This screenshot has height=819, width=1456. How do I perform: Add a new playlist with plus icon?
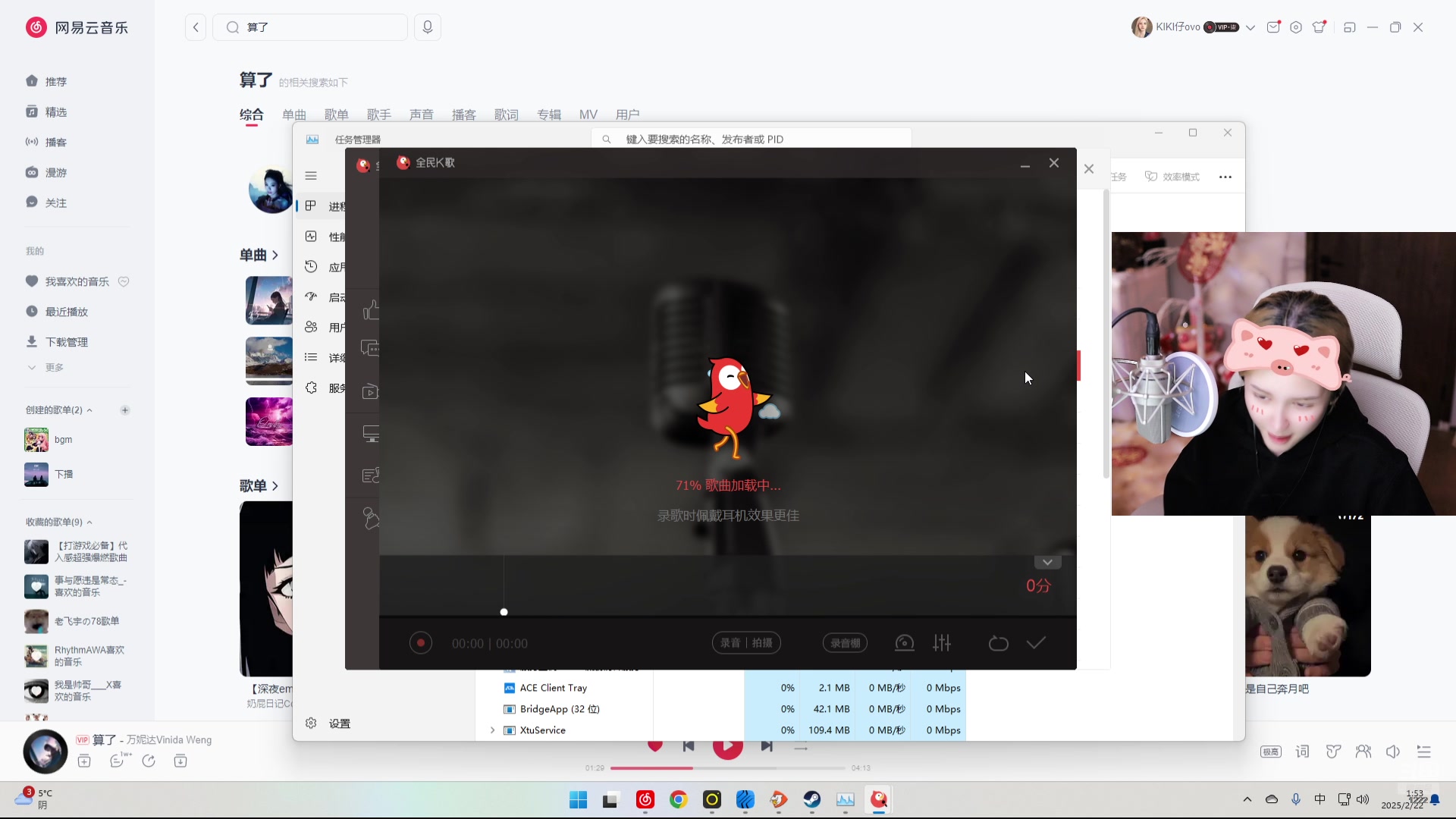(125, 410)
